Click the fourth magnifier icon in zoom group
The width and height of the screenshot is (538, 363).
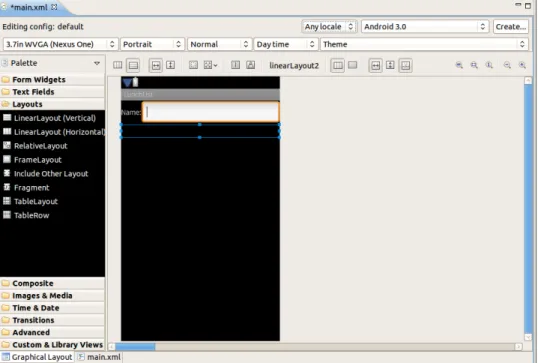tap(507, 65)
